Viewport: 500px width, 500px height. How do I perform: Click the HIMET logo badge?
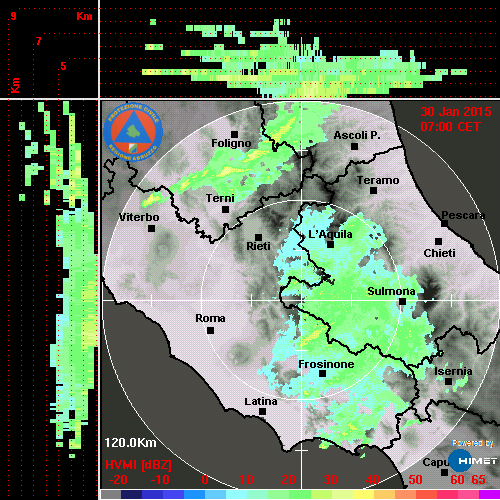click(x=473, y=460)
